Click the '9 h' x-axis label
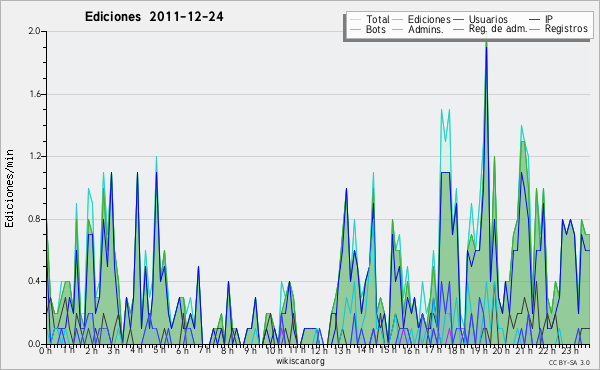 (250, 351)
